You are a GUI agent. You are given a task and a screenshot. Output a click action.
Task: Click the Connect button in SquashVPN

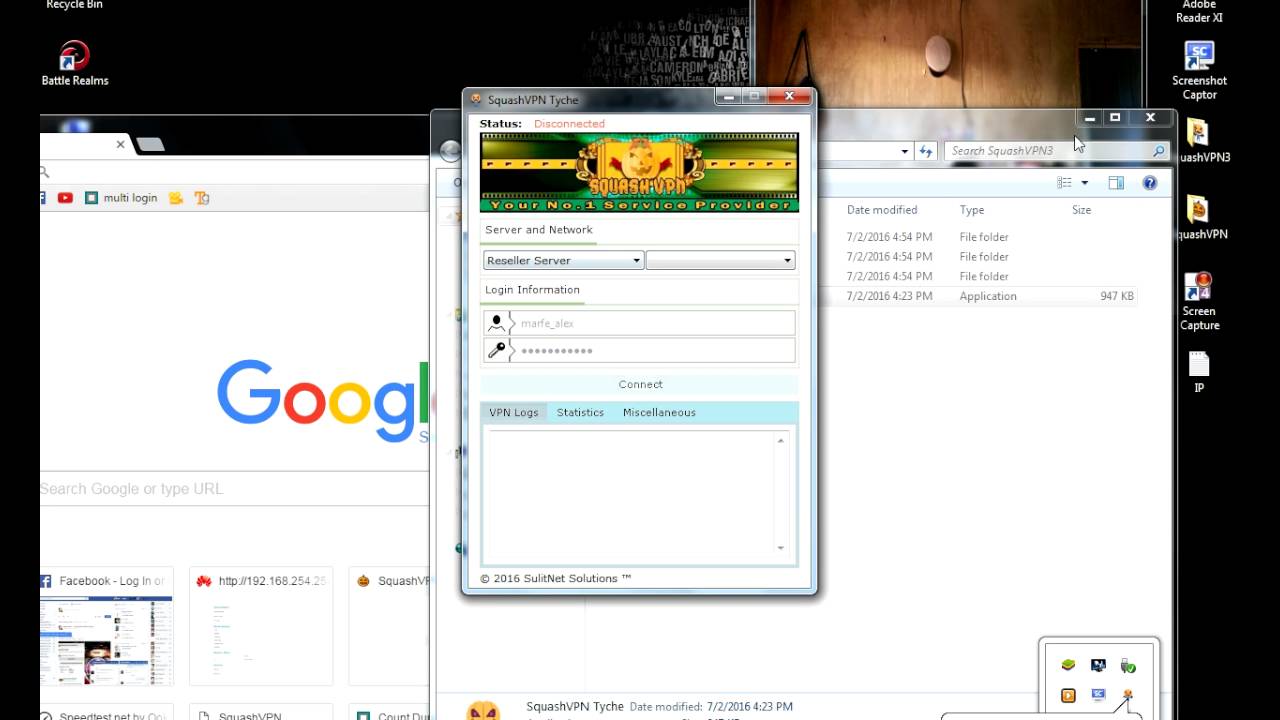[x=640, y=384]
